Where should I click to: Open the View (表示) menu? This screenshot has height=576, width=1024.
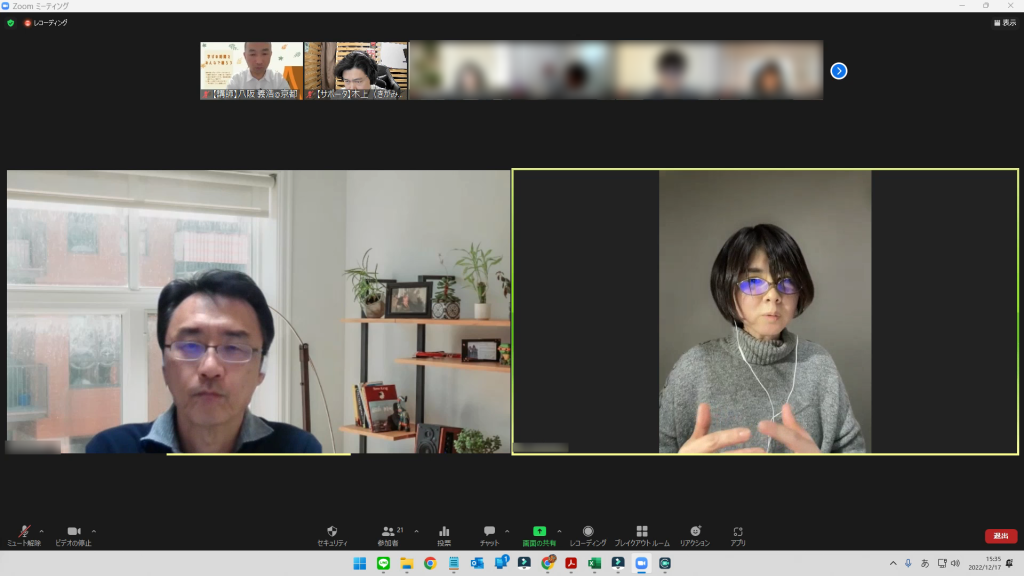coord(1005,22)
